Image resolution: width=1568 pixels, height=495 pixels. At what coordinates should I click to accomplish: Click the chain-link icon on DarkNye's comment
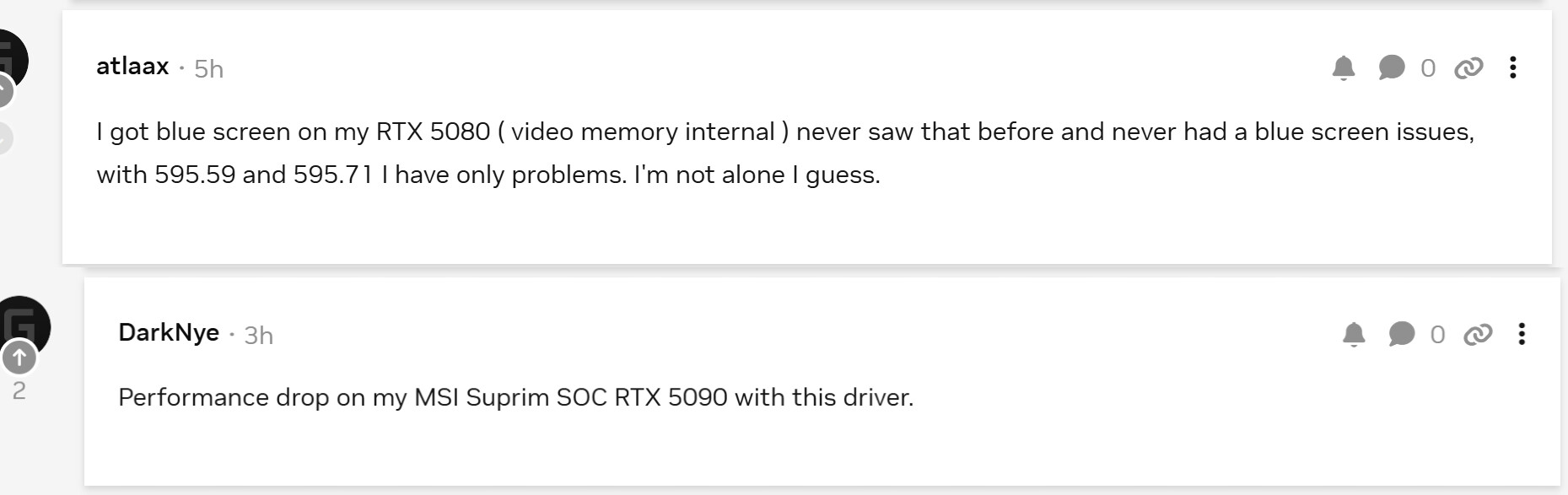click(1478, 335)
